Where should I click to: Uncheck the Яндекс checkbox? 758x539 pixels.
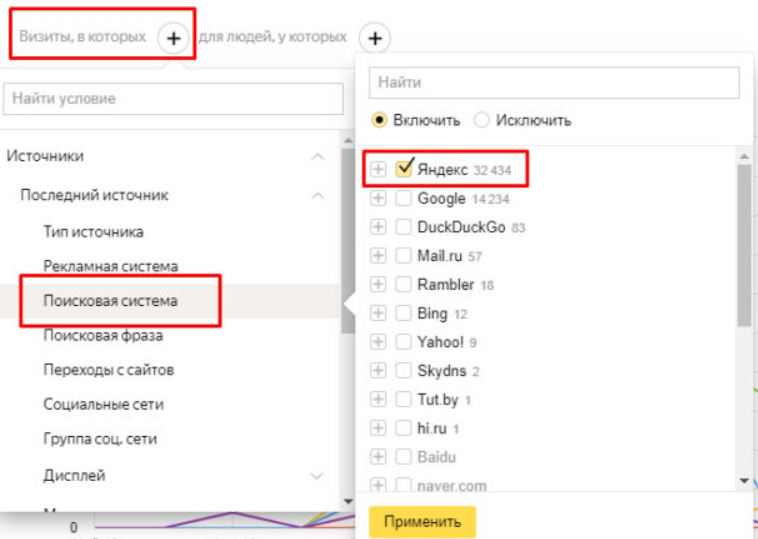point(405,169)
